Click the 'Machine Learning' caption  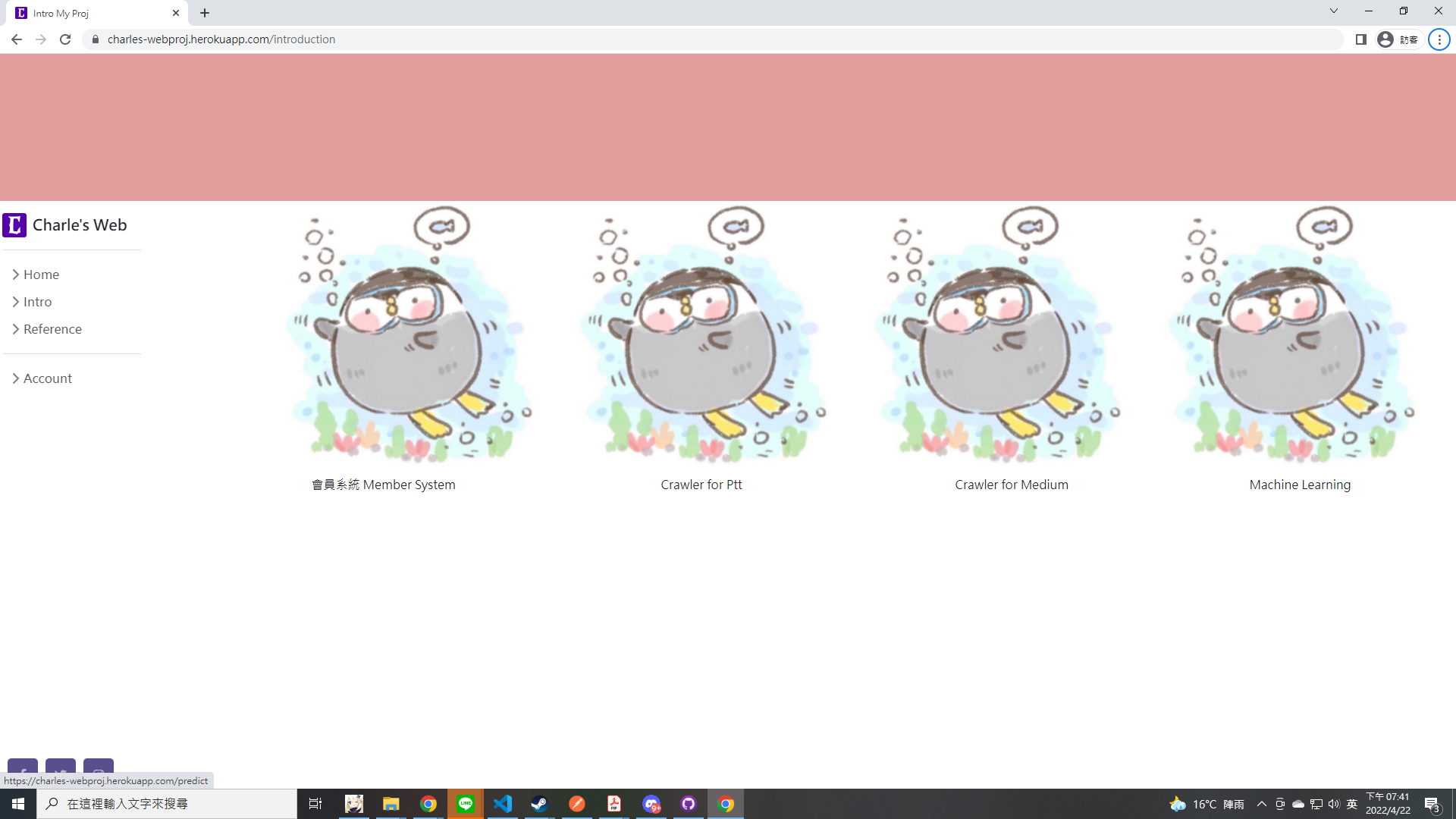tap(1300, 485)
